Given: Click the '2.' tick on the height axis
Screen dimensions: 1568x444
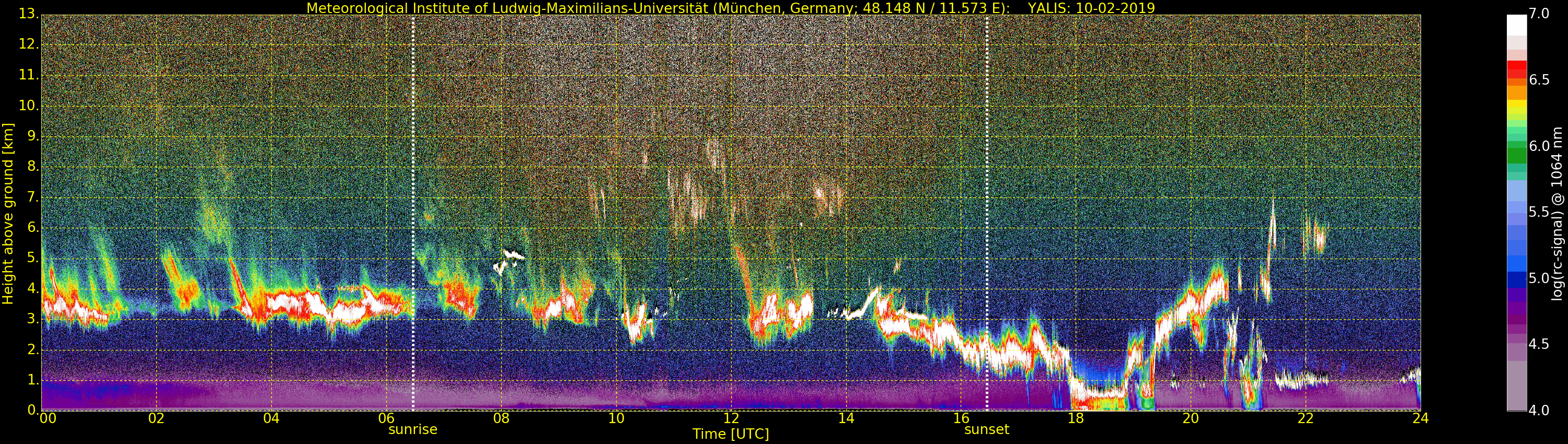Looking at the screenshot, I should click(x=33, y=350).
